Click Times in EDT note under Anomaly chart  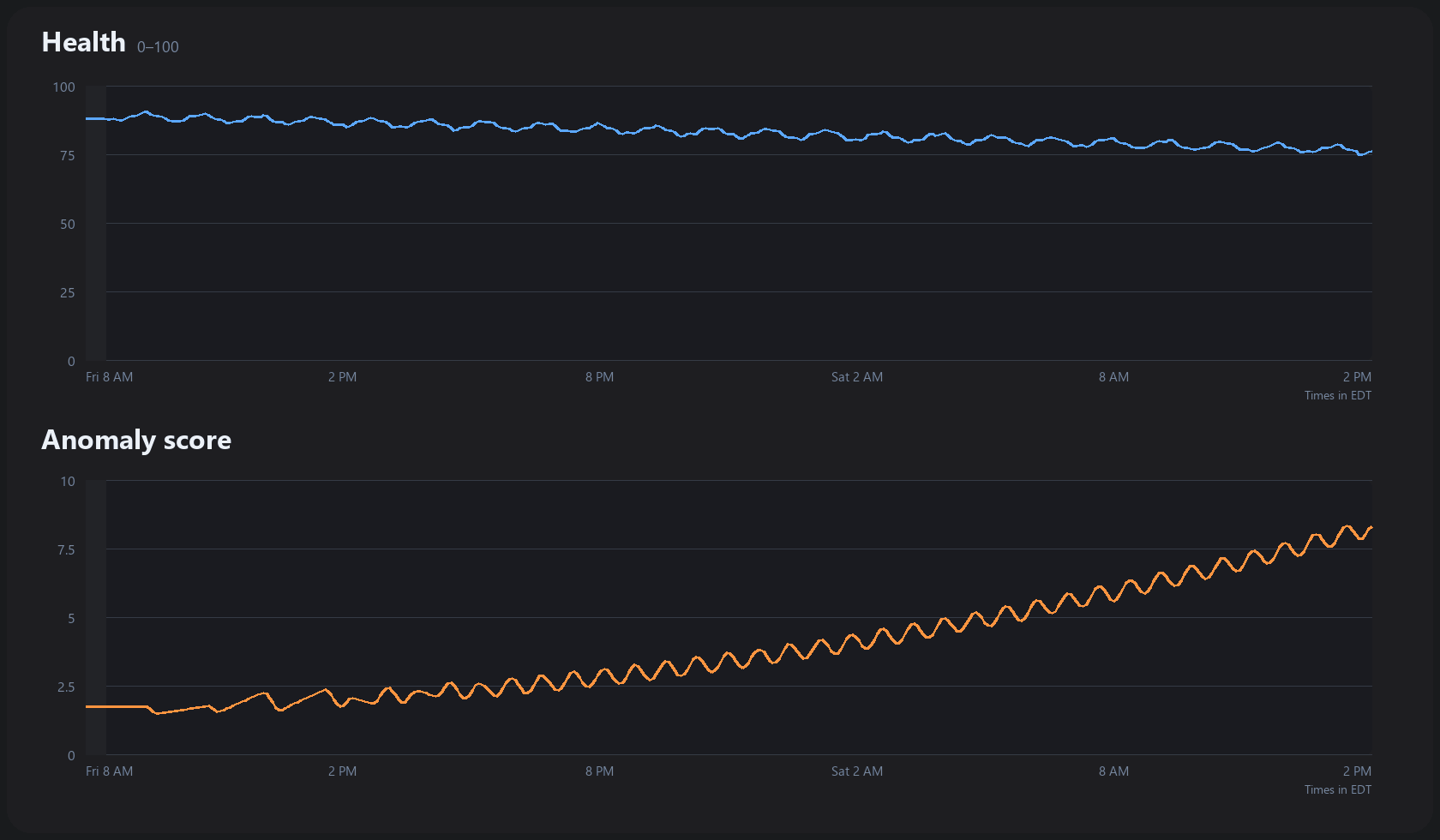tap(1338, 789)
